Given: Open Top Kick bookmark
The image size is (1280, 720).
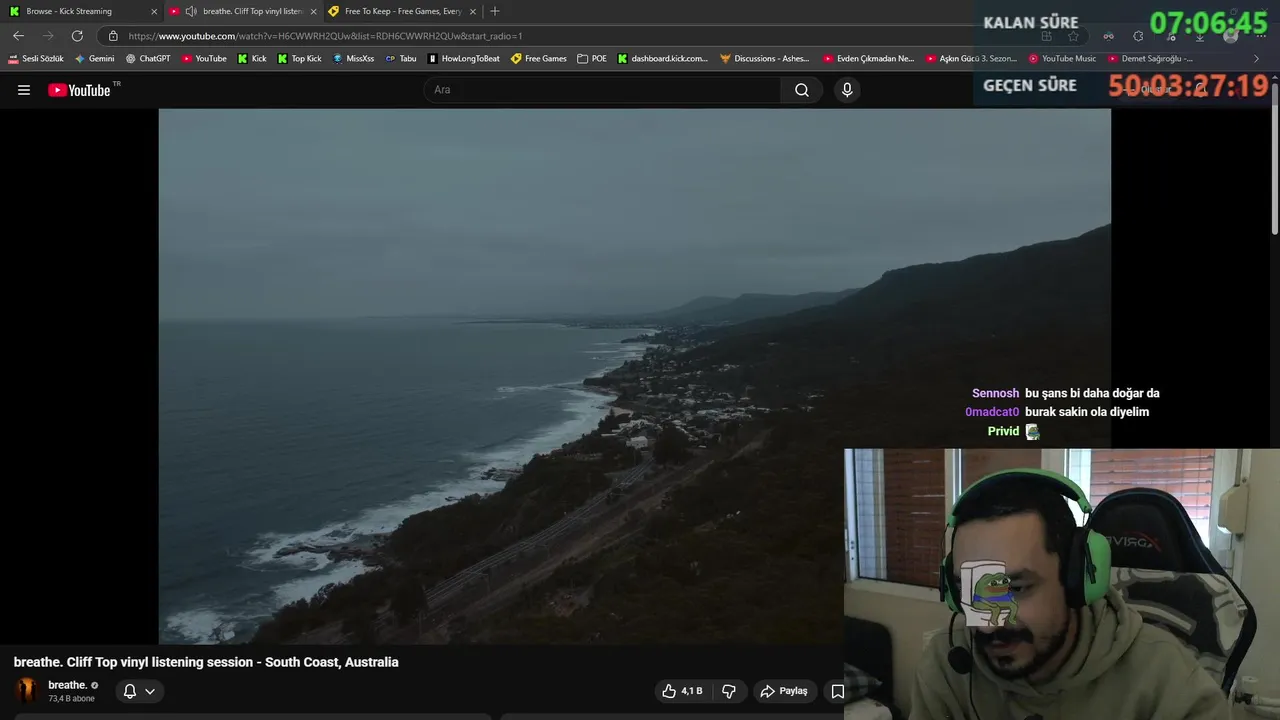Looking at the screenshot, I should click(x=299, y=59).
